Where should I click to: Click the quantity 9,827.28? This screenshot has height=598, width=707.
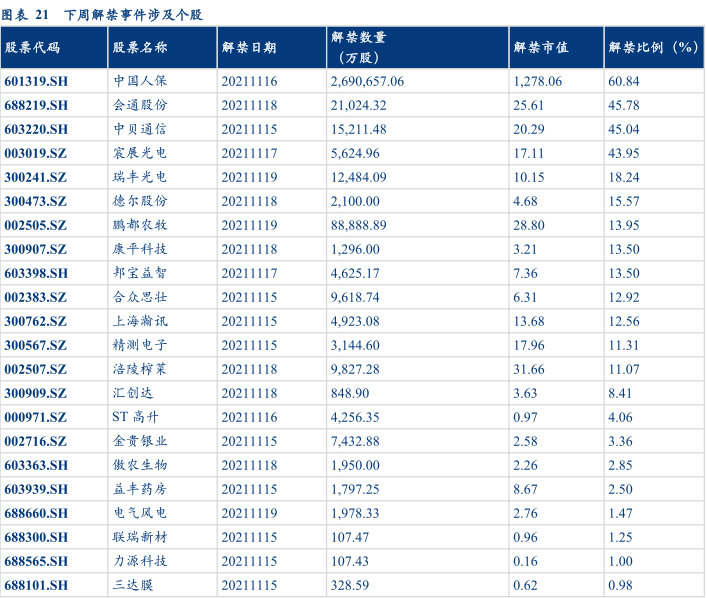(355, 369)
